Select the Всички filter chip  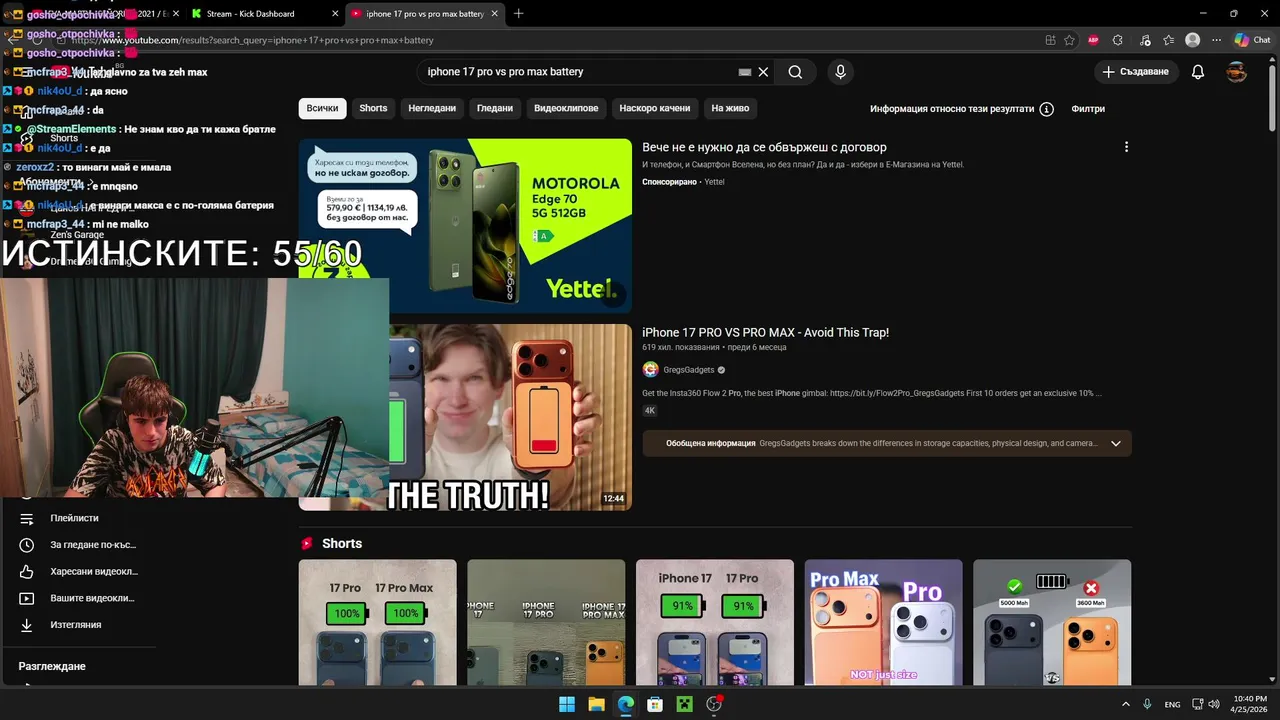click(x=322, y=108)
